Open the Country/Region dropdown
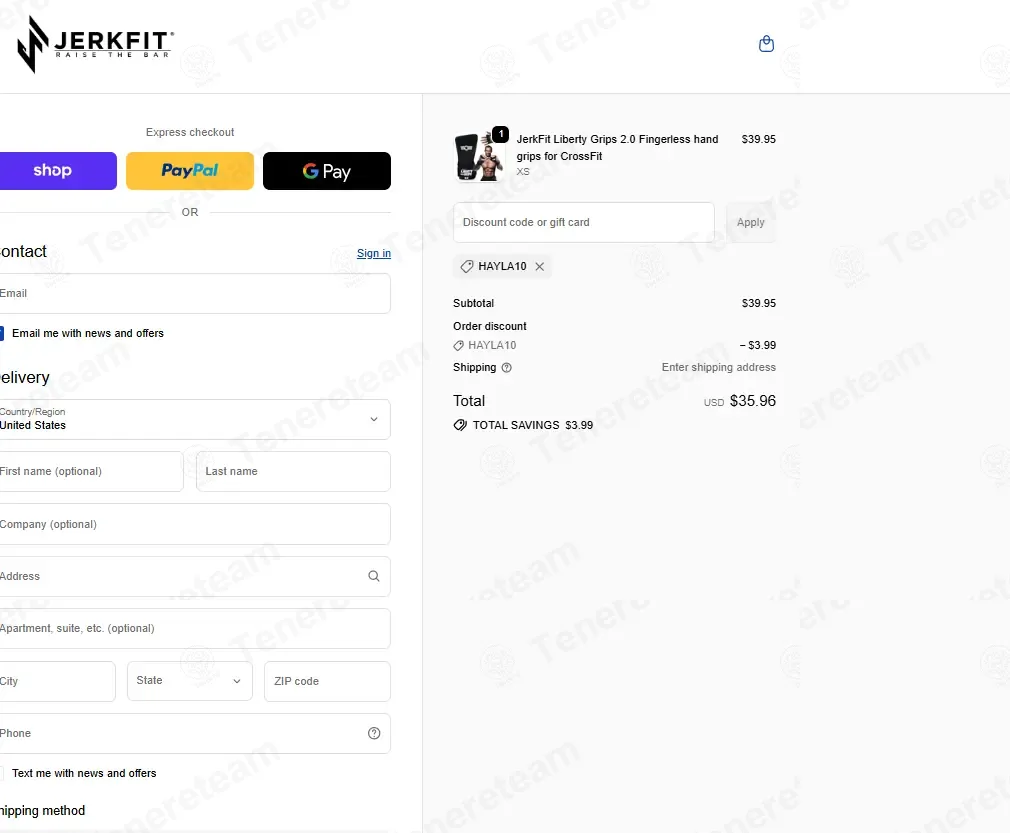1010x833 pixels. coord(195,419)
